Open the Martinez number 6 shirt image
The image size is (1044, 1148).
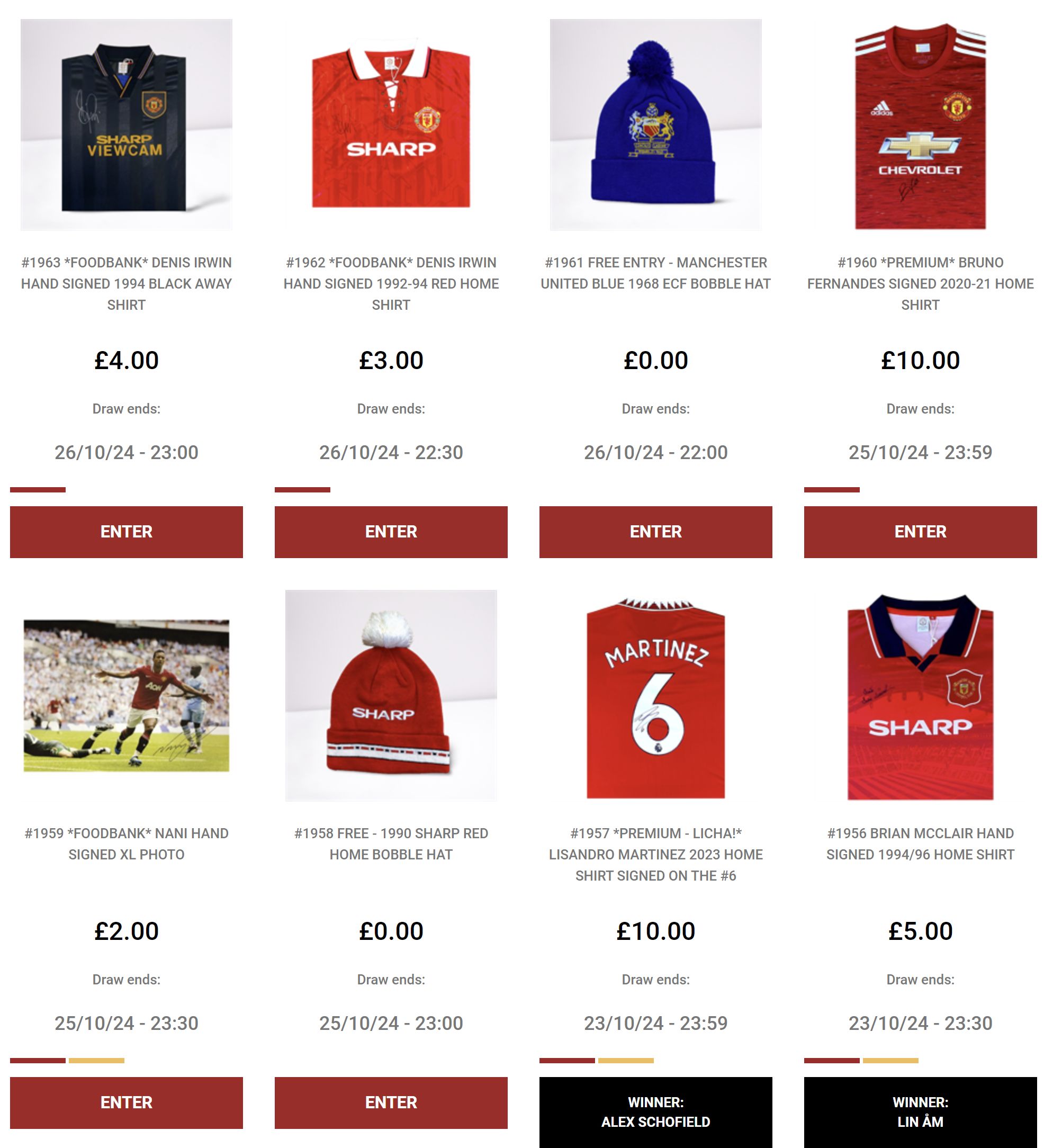pos(656,695)
